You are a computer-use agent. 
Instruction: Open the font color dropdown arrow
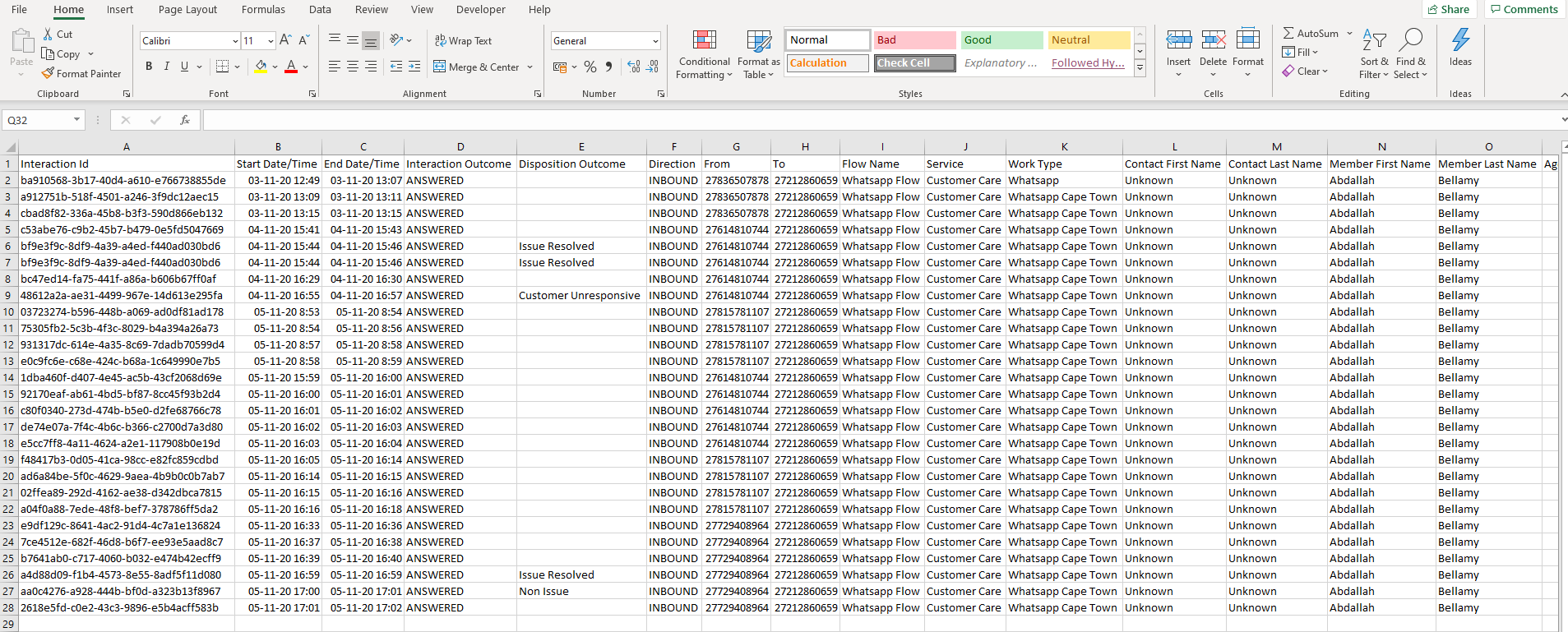[x=305, y=67]
